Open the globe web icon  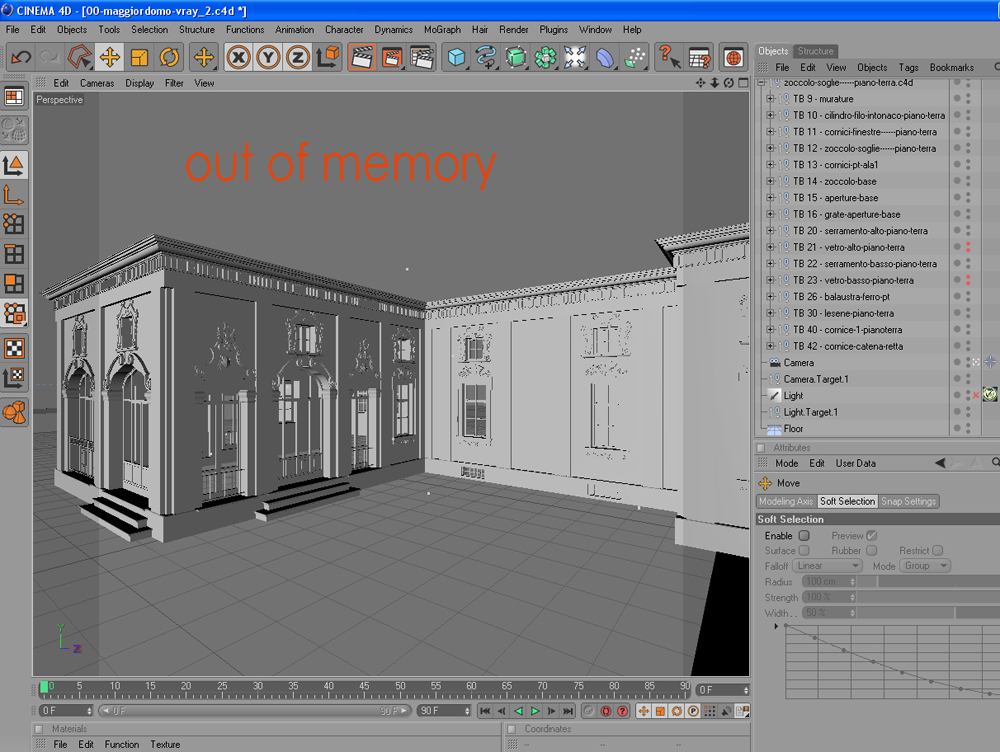pyautogui.click(x=733, y=57)
